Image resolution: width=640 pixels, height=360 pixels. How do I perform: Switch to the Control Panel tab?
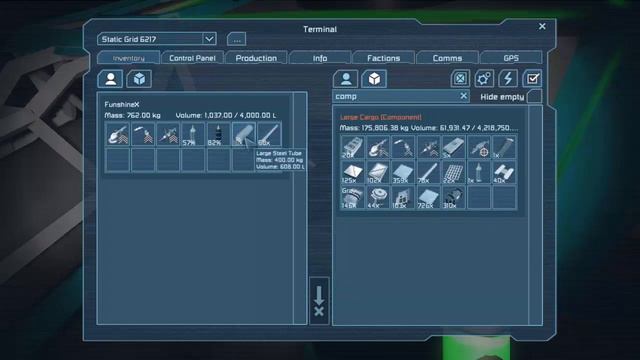pyautogui.click(x=192, y=58)
